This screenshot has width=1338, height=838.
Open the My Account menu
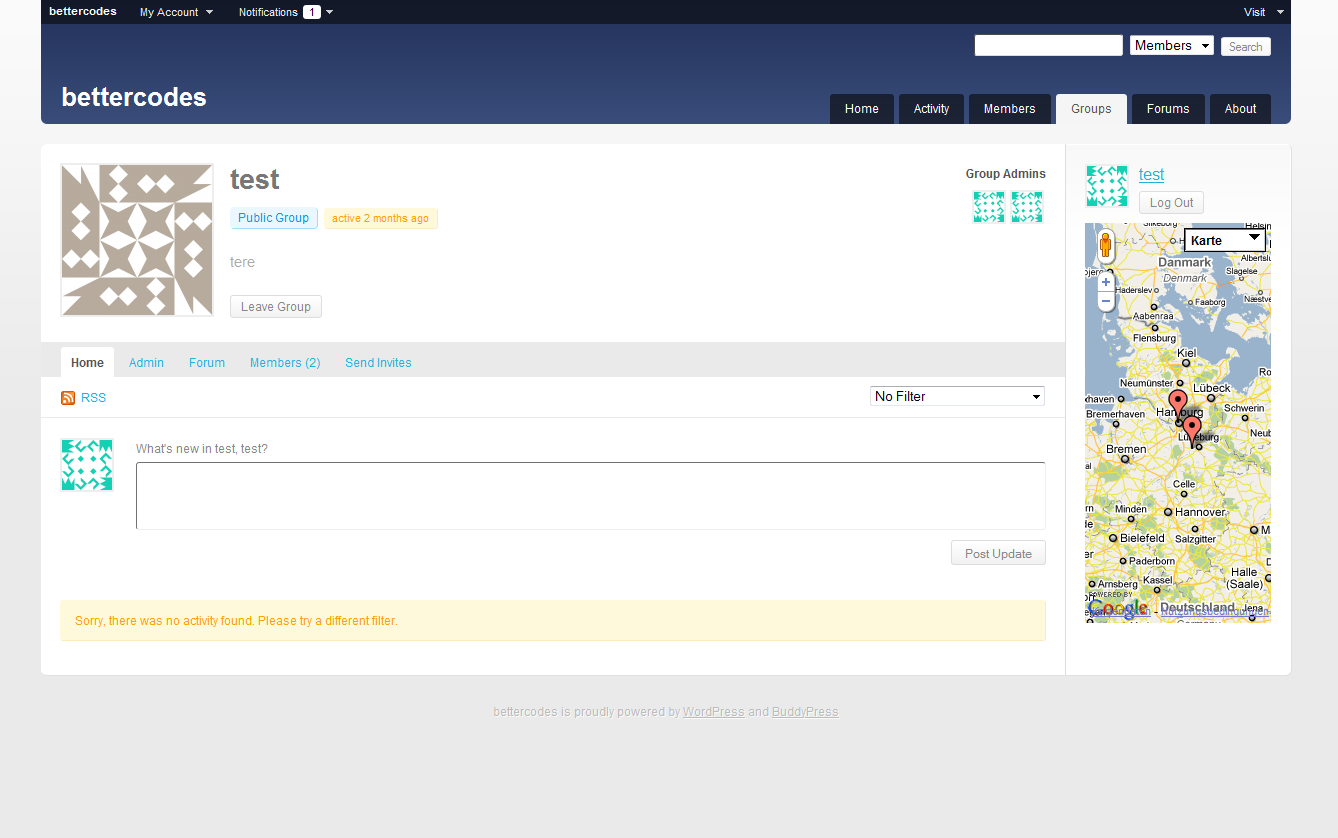point(176,12)
